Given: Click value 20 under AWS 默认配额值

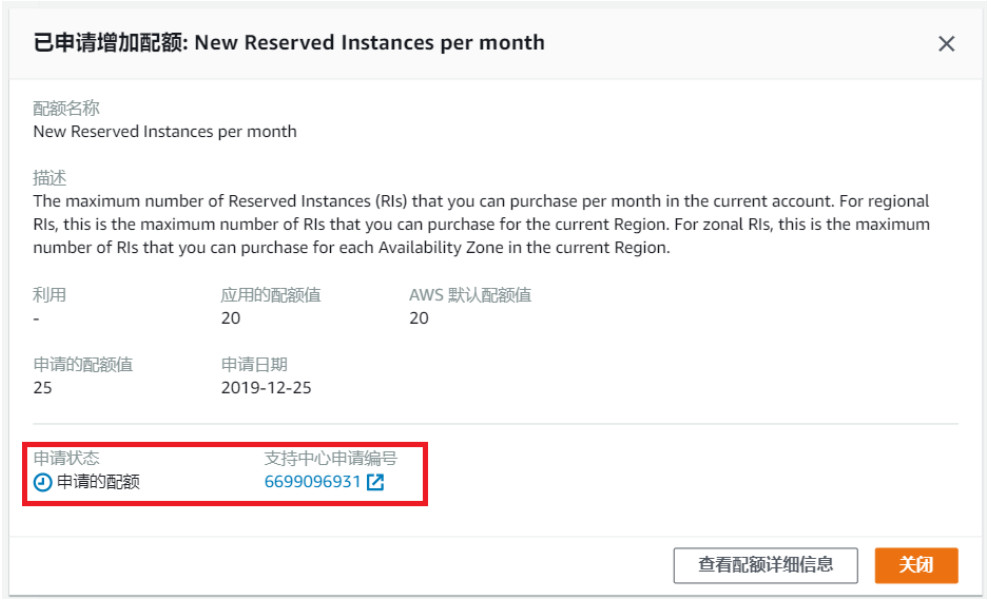Looking at the screenshot, I should click(x=419, y=318).
